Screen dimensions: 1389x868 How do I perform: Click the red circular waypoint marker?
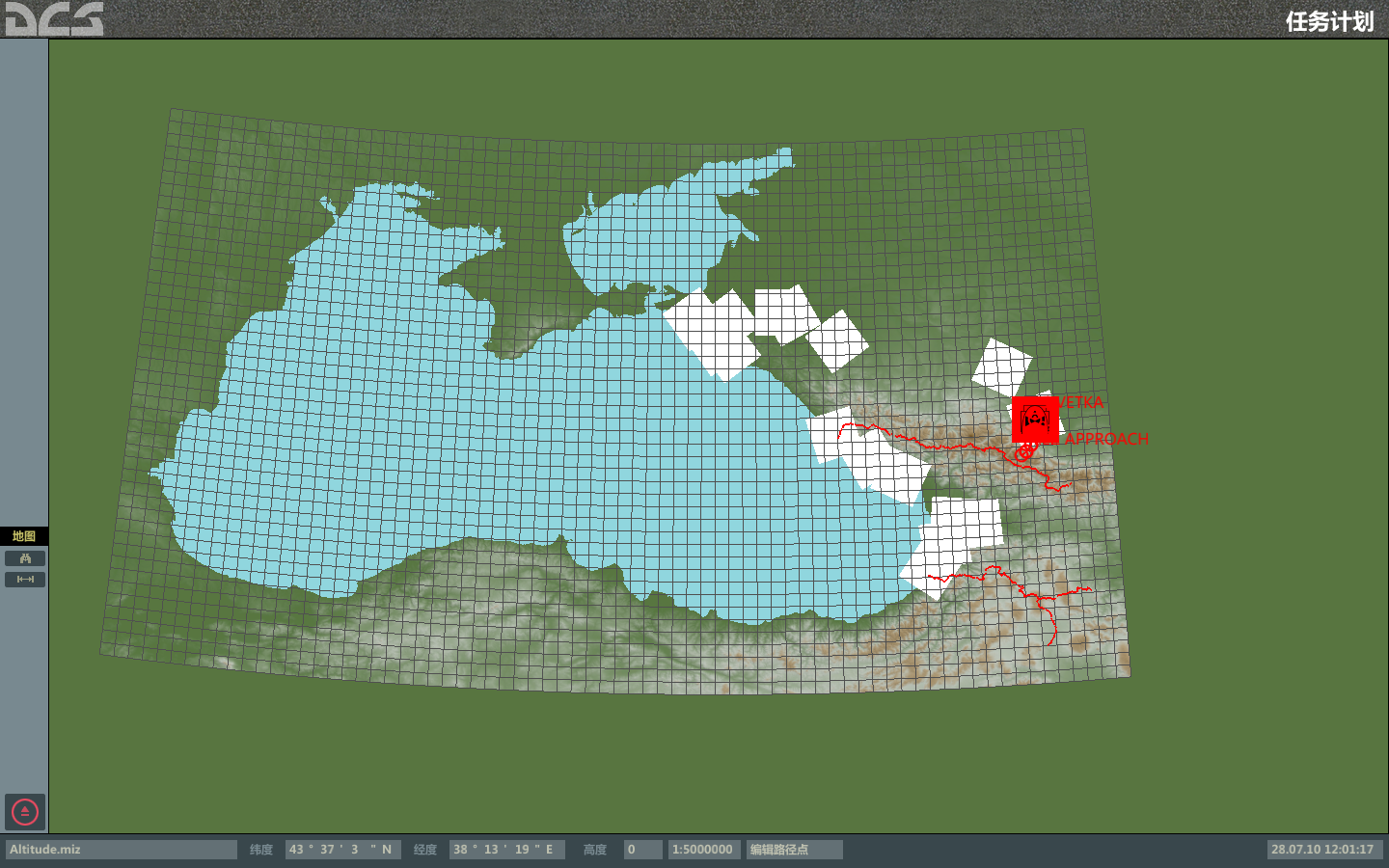(x=1024, y=451)
